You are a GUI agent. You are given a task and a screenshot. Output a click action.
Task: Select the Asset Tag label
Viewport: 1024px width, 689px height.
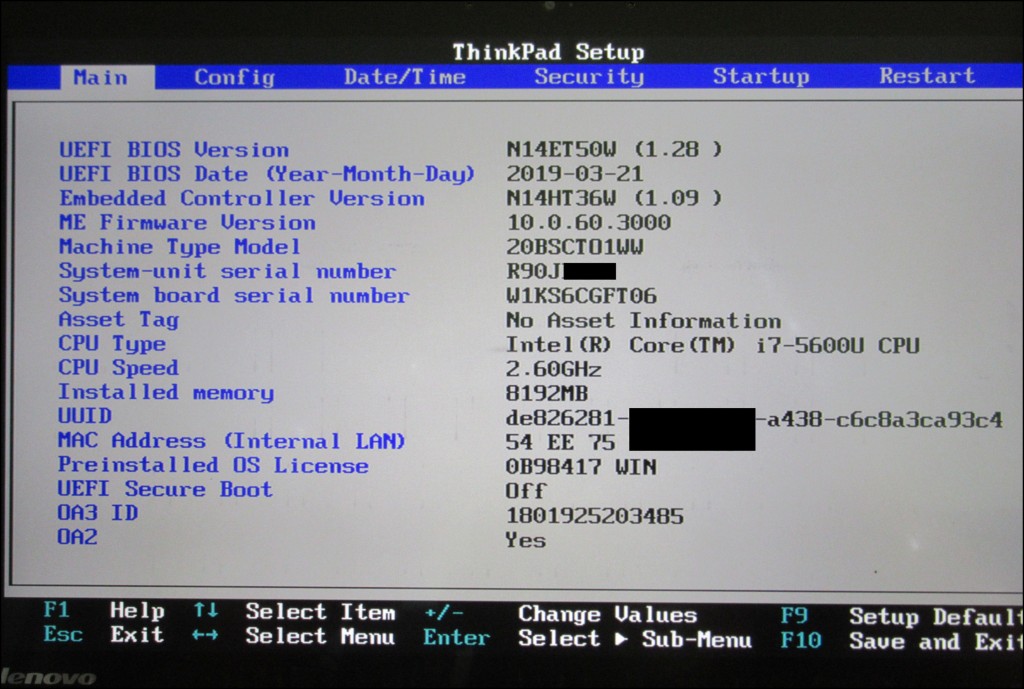[118, 319]
